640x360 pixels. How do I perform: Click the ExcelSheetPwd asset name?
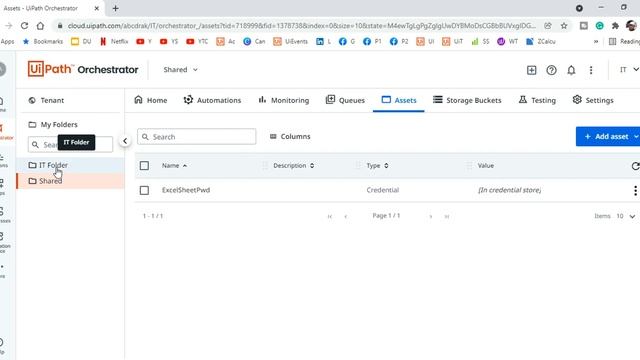(x=186, y=190)
